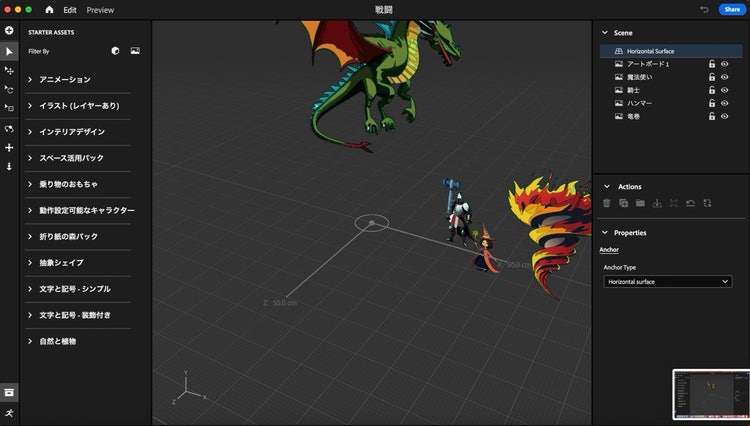Viewport: 750px width, 426px height.
Task: Click the surface icon beside Horizontal Surface
Action: click(618, 51)
